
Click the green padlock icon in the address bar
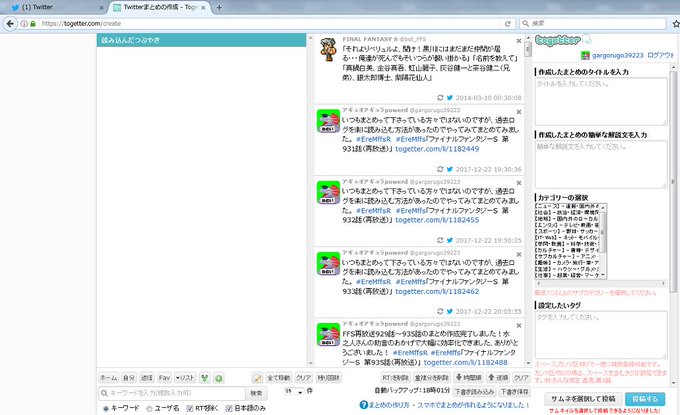33,23
